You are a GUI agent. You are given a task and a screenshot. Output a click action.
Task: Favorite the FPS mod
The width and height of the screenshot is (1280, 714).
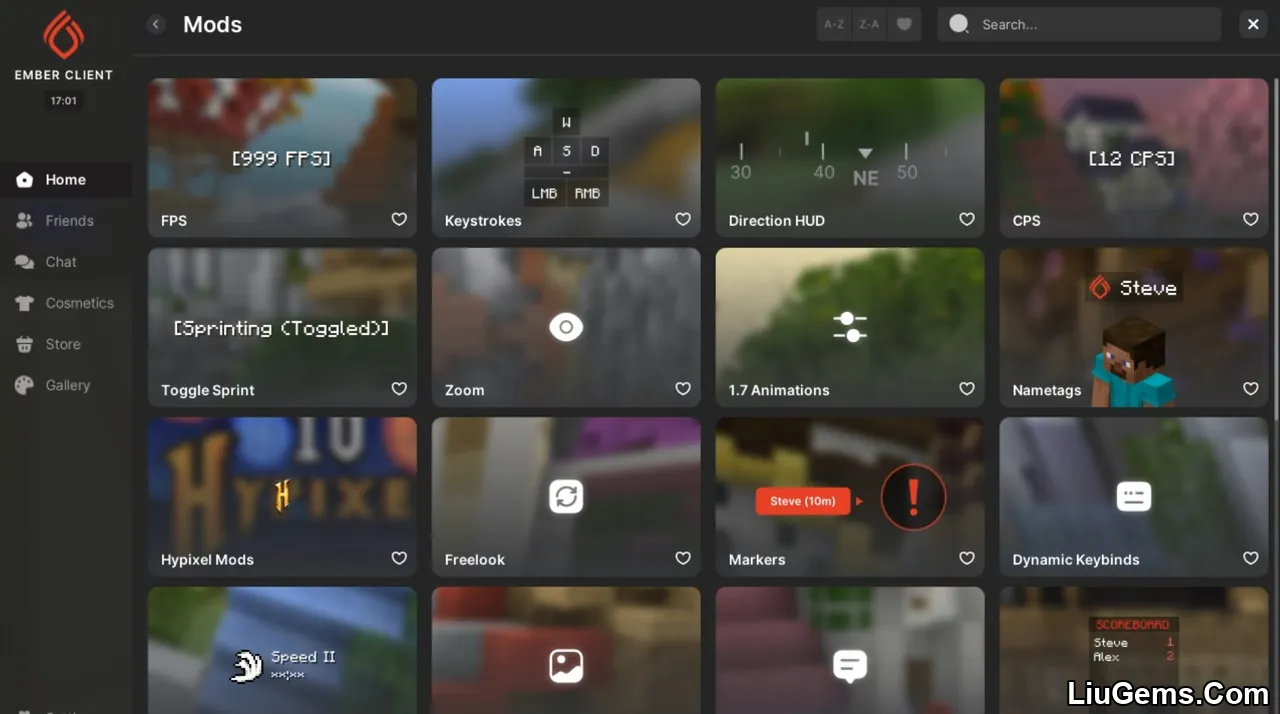(399, 219)
